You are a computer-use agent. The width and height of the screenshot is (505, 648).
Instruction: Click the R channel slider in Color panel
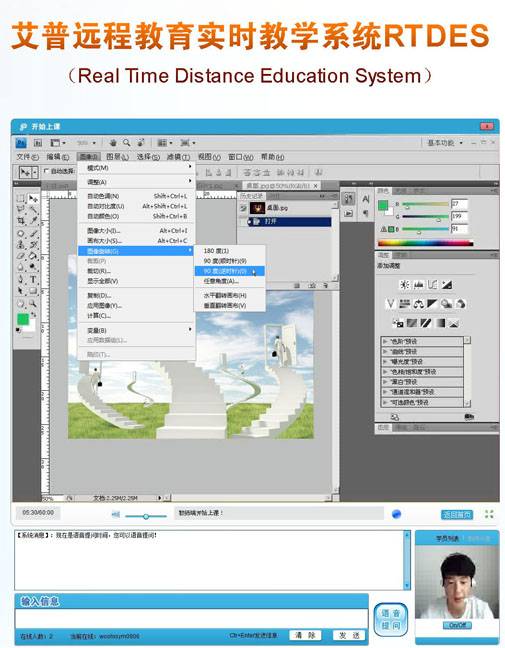click(x=425, y=205)
